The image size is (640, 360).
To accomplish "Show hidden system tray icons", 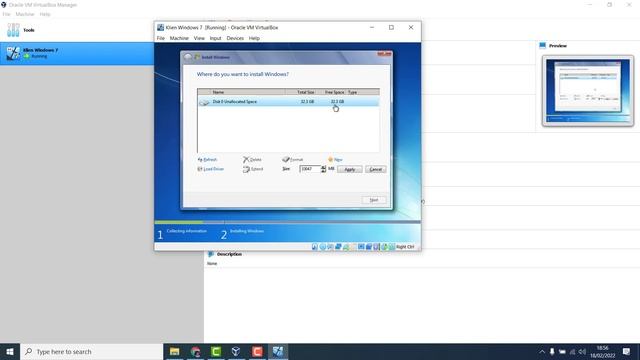I will (542, 352).
